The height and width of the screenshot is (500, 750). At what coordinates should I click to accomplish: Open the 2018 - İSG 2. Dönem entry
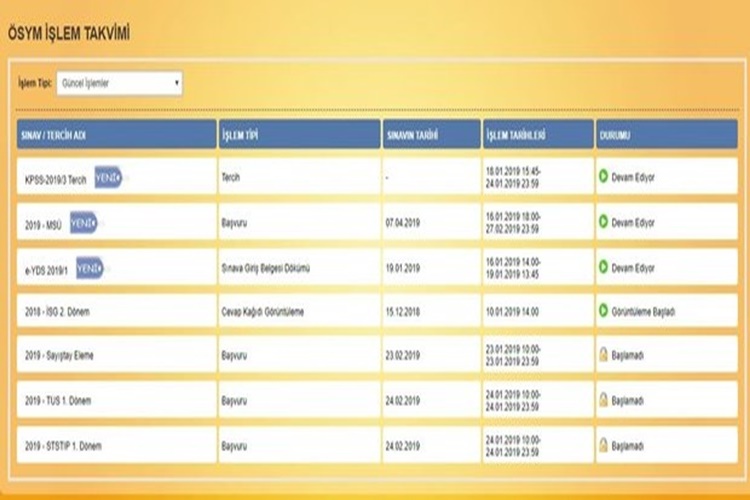[57, 312]
